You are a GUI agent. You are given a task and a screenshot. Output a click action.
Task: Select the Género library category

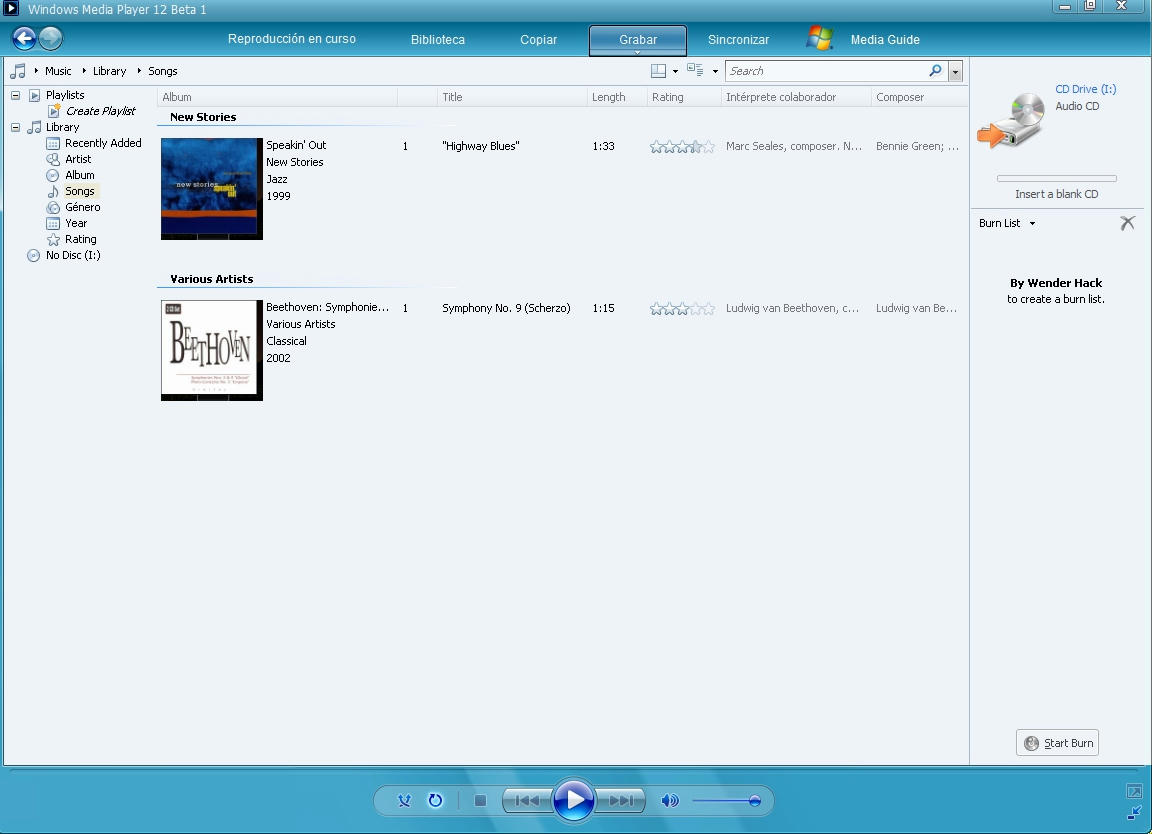pos(84,207)
